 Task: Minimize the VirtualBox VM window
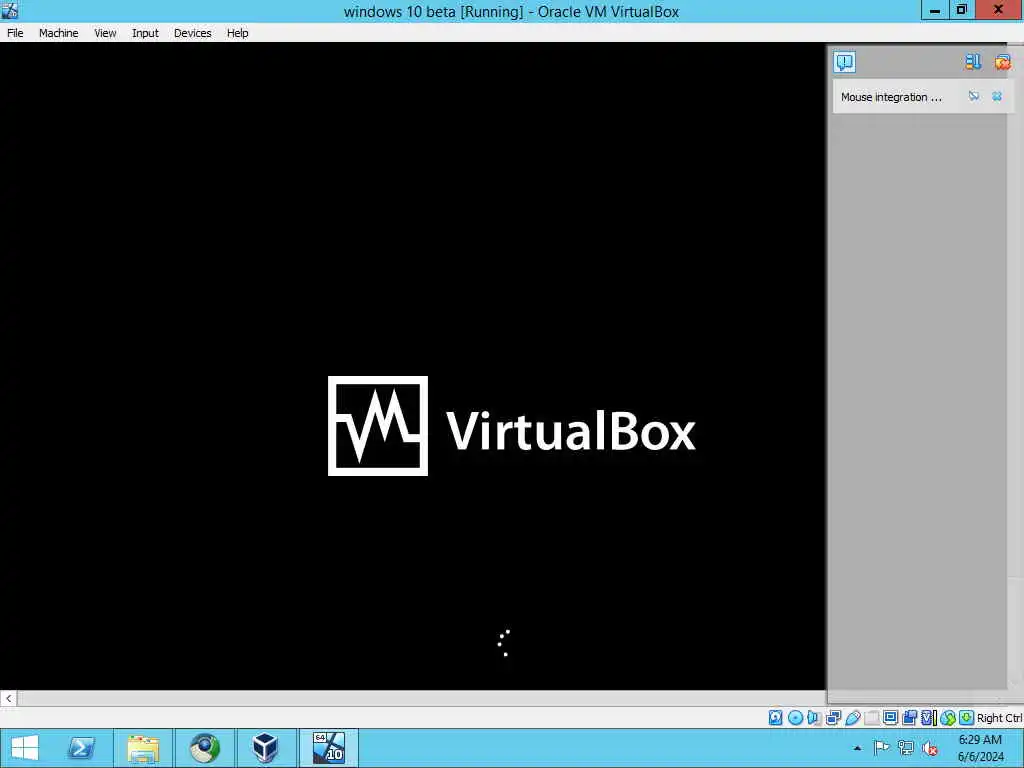coord(935,10)
